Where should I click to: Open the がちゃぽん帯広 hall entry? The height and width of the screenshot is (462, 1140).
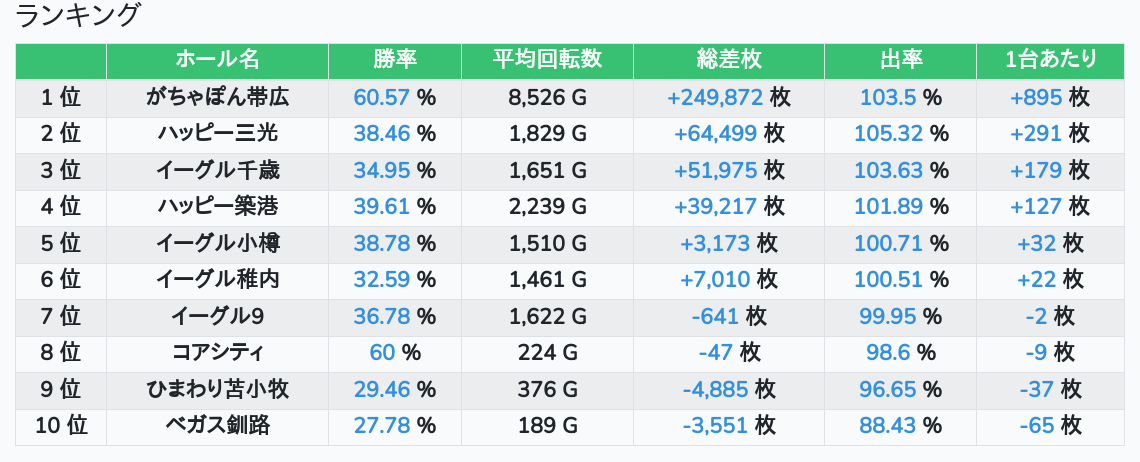pyautogui.click(x=217, y=97)
